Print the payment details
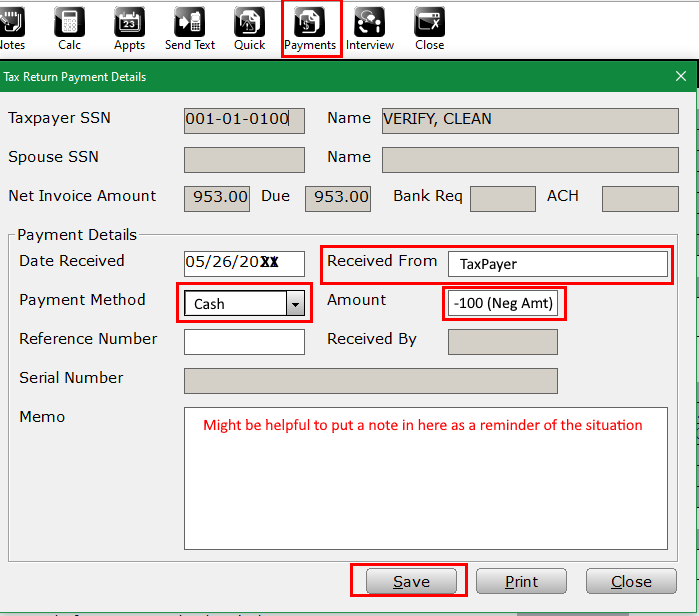Viewport: 699px width, 616px height. [521, 581]
